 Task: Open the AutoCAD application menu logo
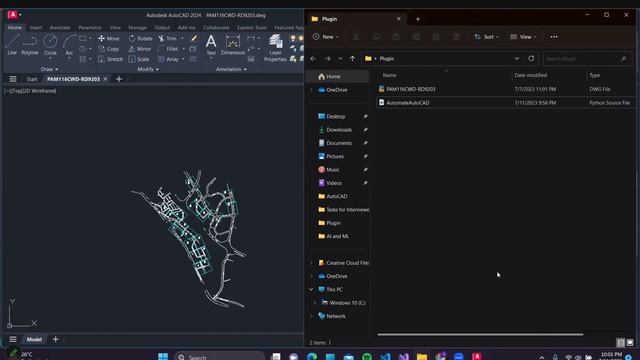point(13,15)
